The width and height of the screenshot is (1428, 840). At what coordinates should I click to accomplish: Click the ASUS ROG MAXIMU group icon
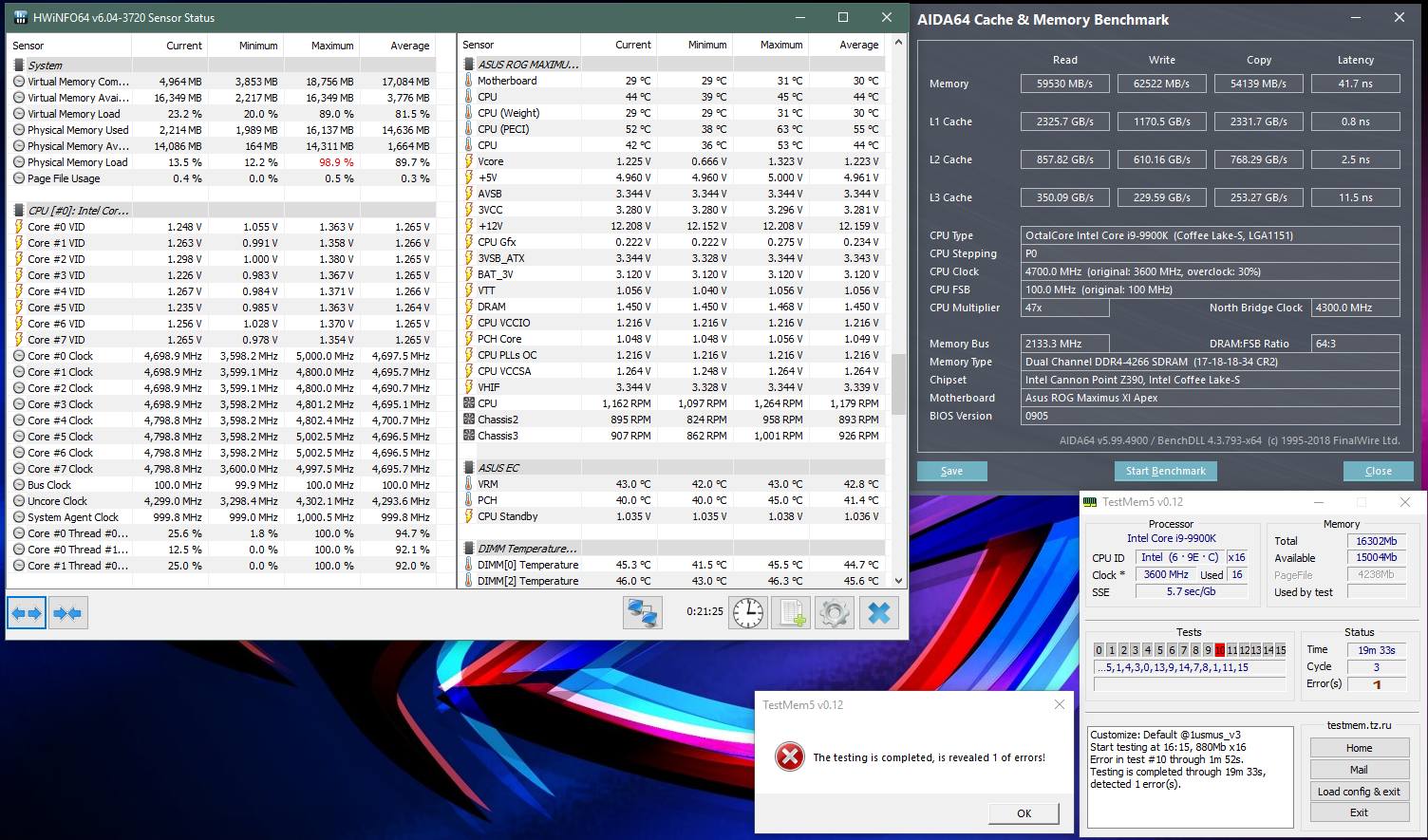click(469, 65)
